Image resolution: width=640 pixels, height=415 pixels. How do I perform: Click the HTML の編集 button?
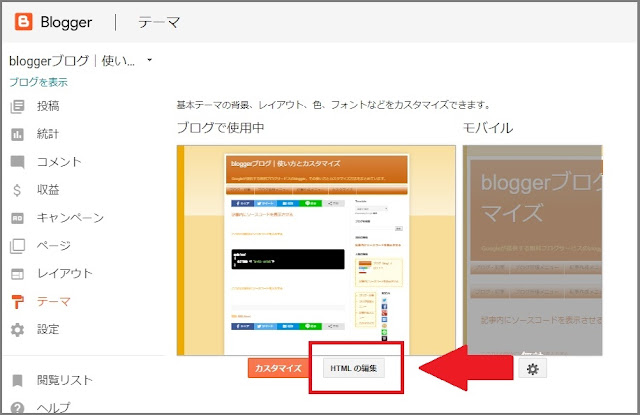tap(353, 368)
